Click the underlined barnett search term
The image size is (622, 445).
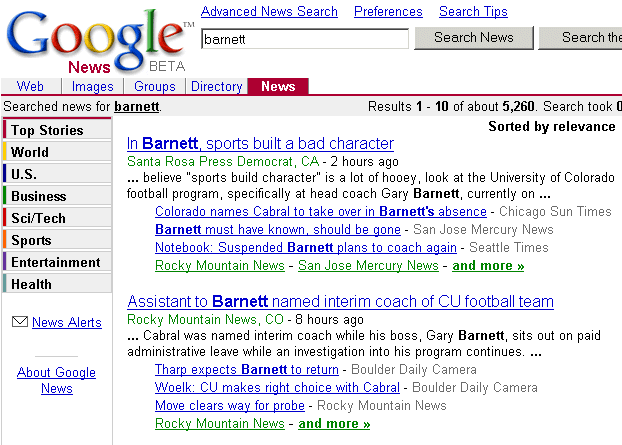coord(137,106)
